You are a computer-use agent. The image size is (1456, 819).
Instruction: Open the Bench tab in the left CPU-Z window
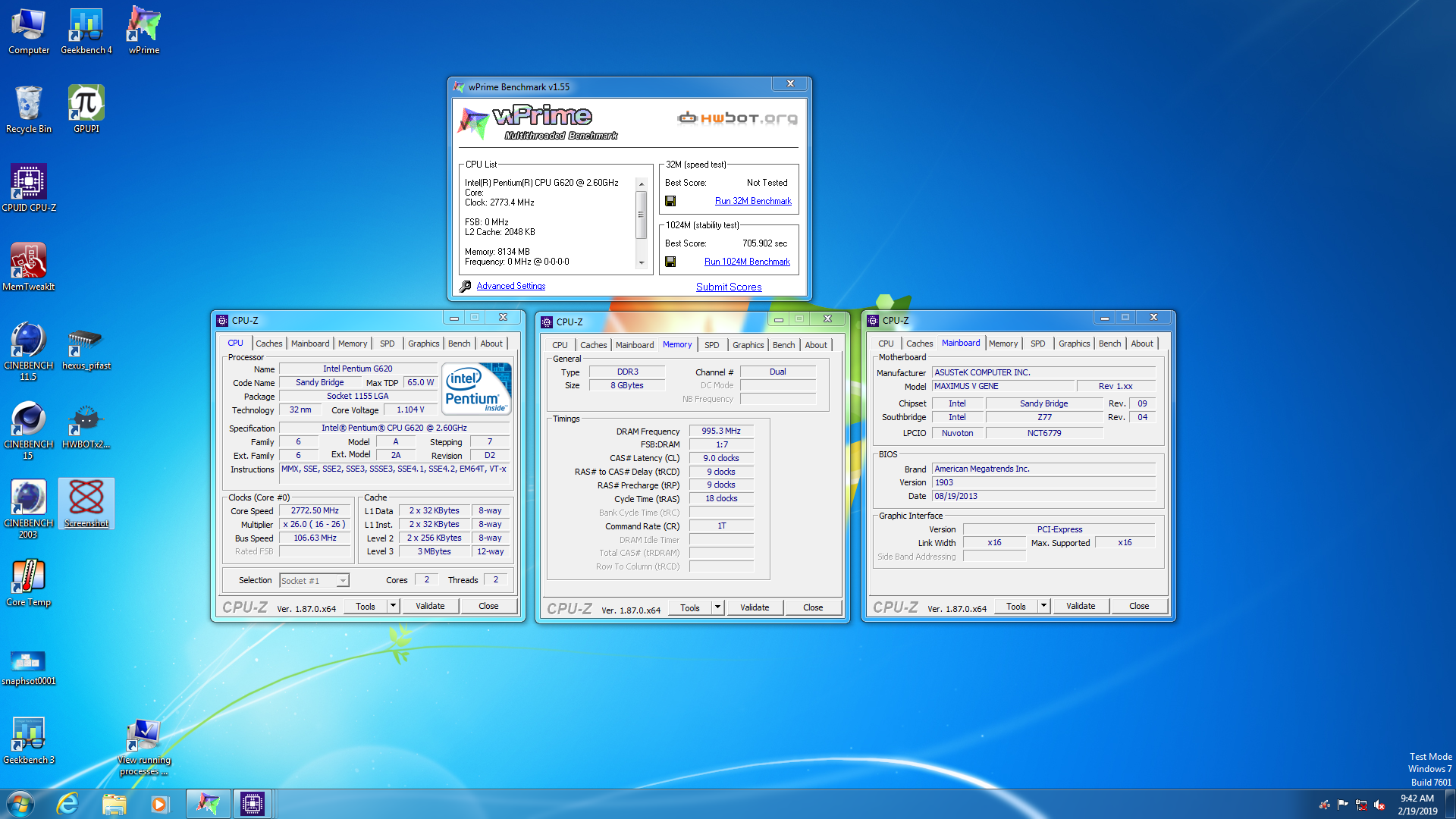pos(459,344)
